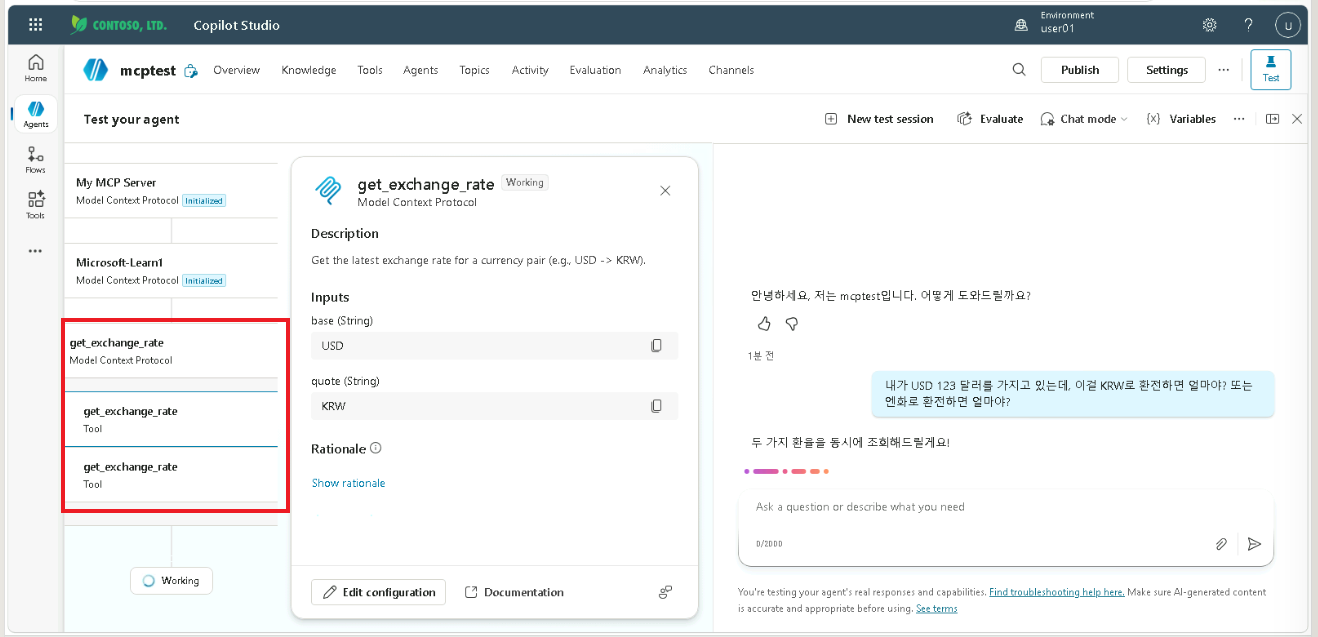Click the Test your agent heading
This screenshot has width=1318, height=637.
(132, 119)
